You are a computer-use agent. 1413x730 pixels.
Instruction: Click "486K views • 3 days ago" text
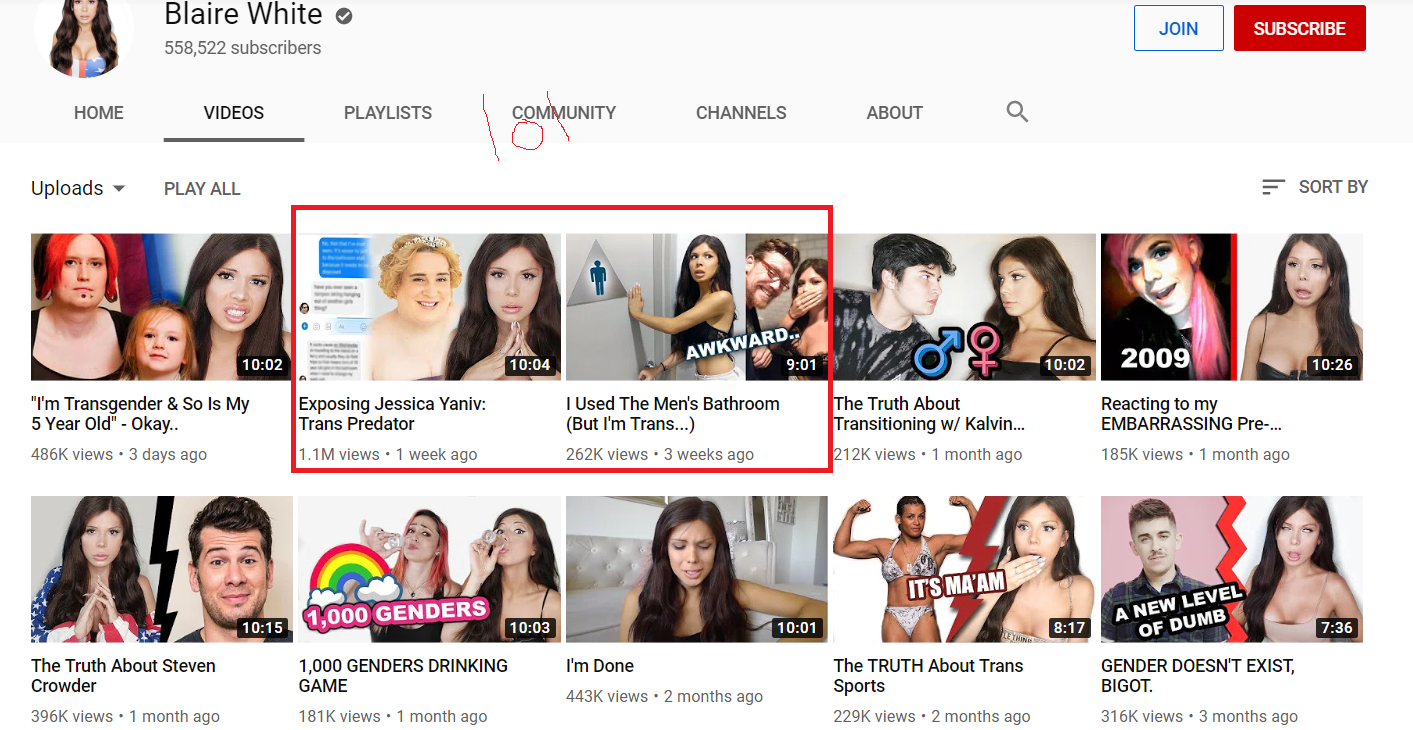[119, 455]
